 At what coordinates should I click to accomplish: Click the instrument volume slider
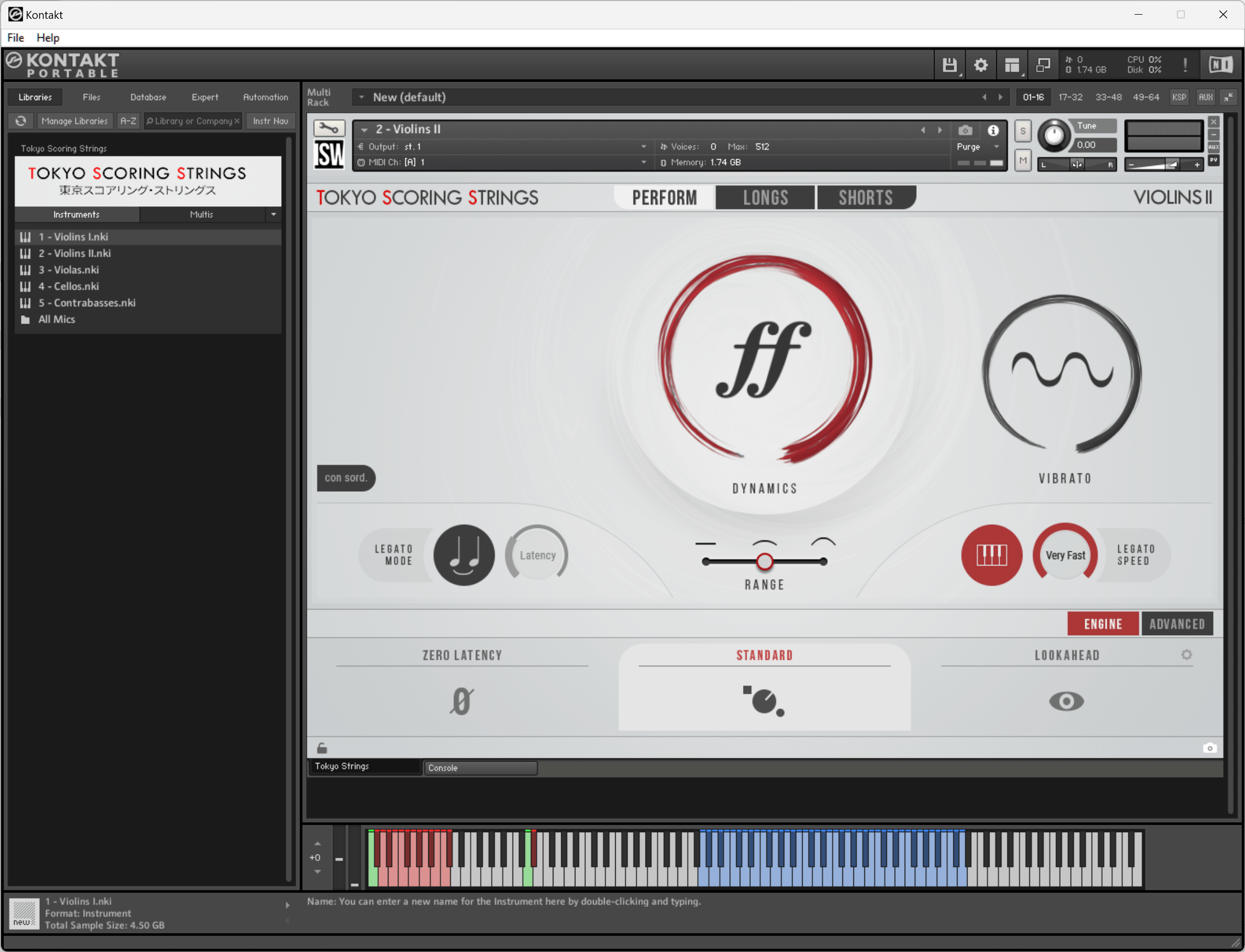[1164, 165]
